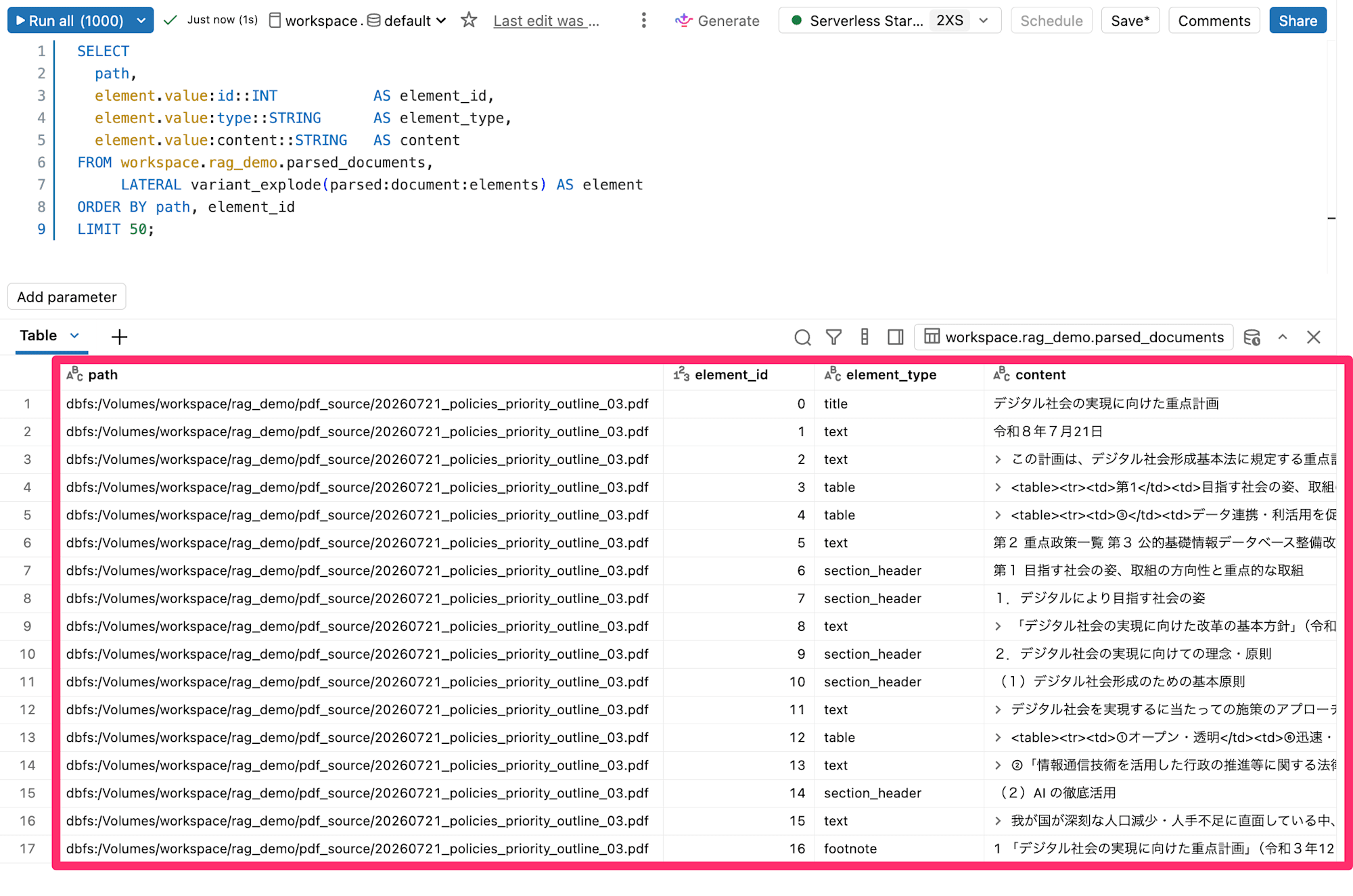1353x896 pixels.
Task: Open the Comments panel
Action: click(1214, 20)
